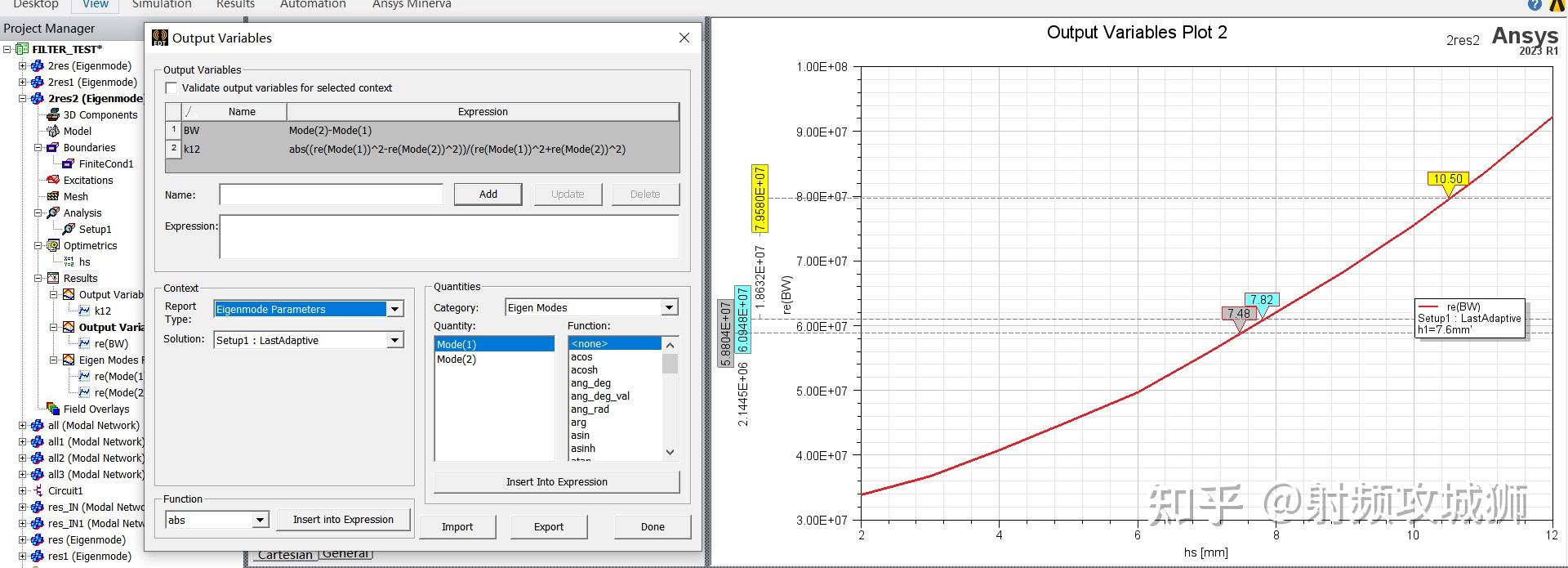Open the Function abs dropdown
This screenshot has height=568, width=1568.
pos(260,520)
